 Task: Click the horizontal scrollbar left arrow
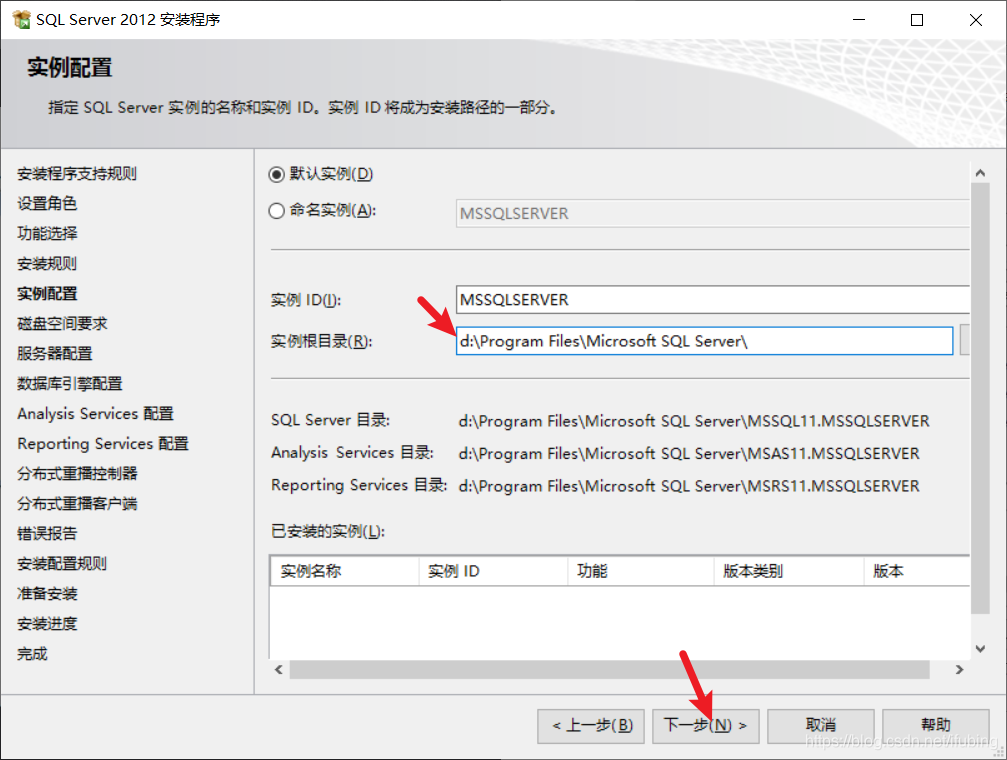click(278, 669)
